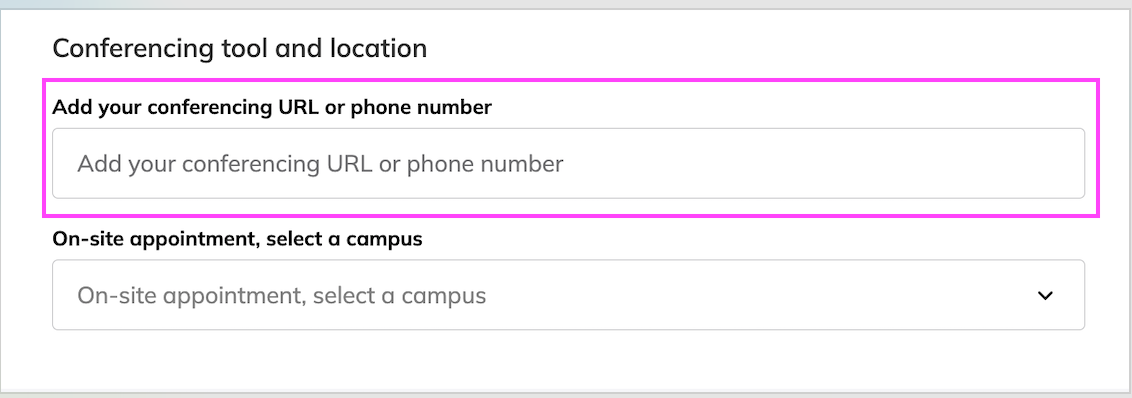Open the on-site appointment campus dropdown
This screenshot has height=398, width=1132.
pyautogui.click(x=568, y=295)
